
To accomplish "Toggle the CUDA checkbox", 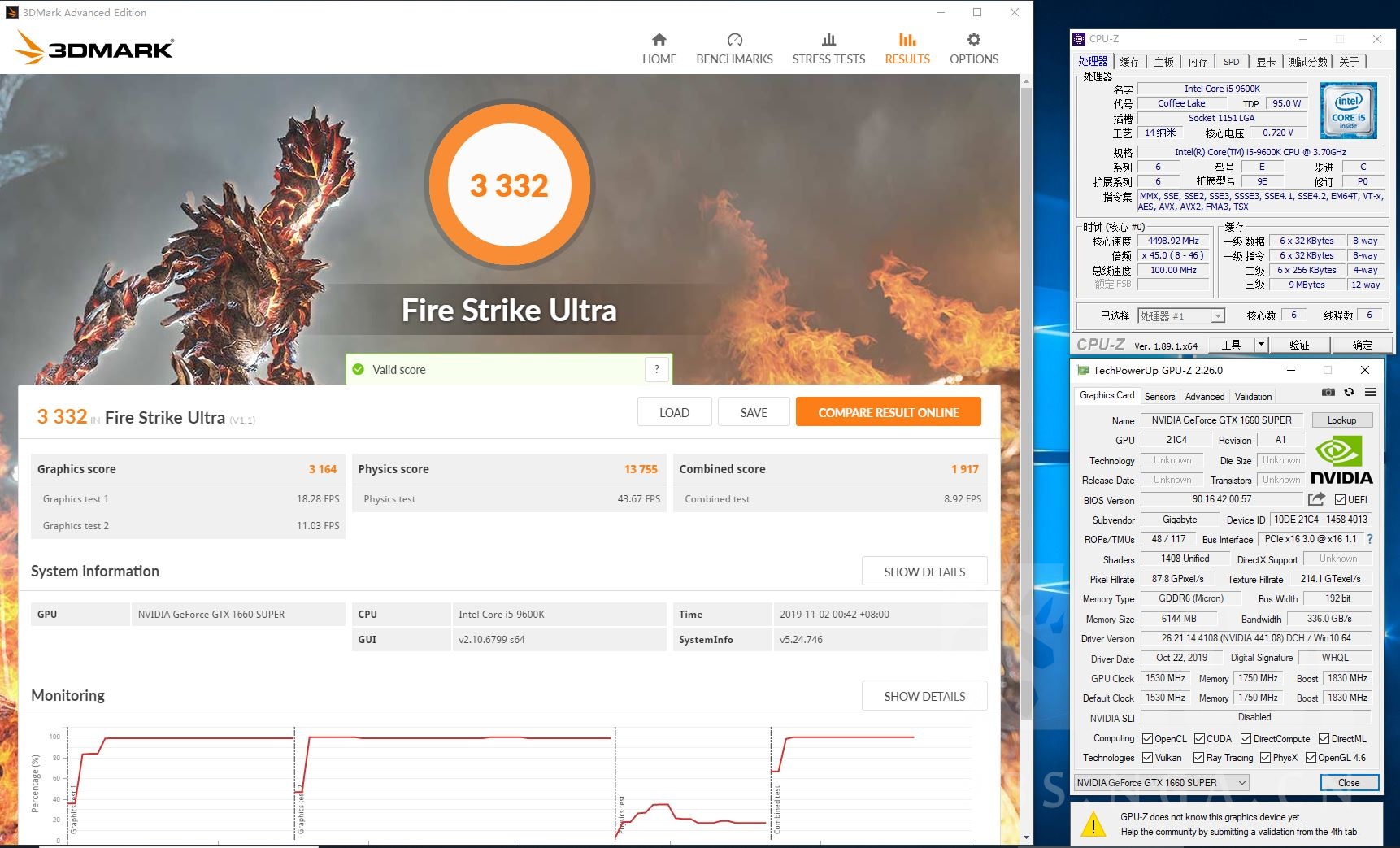I will point(1199,738).
